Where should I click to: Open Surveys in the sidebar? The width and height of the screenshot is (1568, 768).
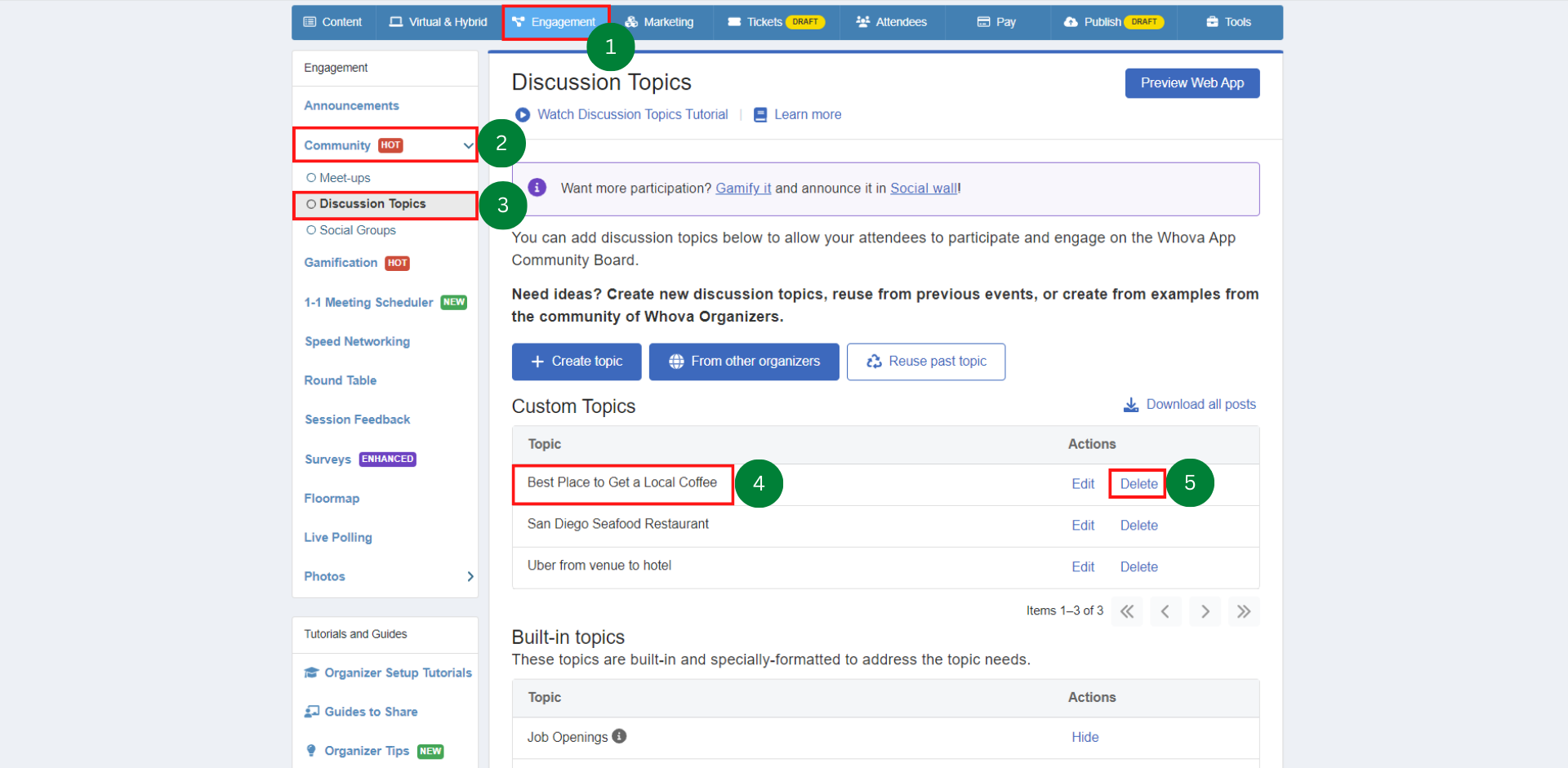click(x=327, y=459)
